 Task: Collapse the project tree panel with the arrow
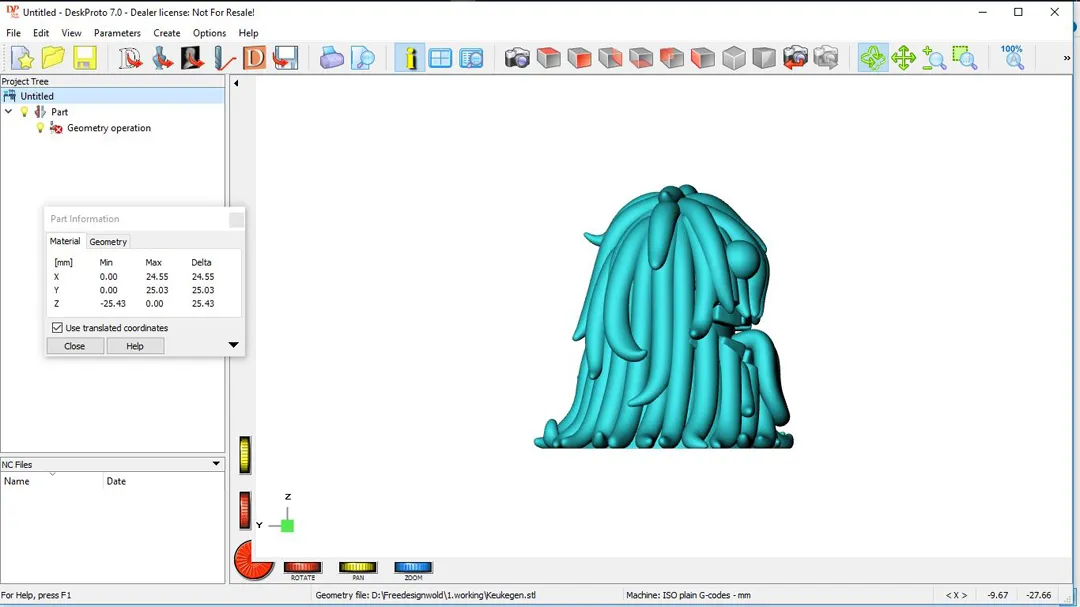tap(236, 83)
